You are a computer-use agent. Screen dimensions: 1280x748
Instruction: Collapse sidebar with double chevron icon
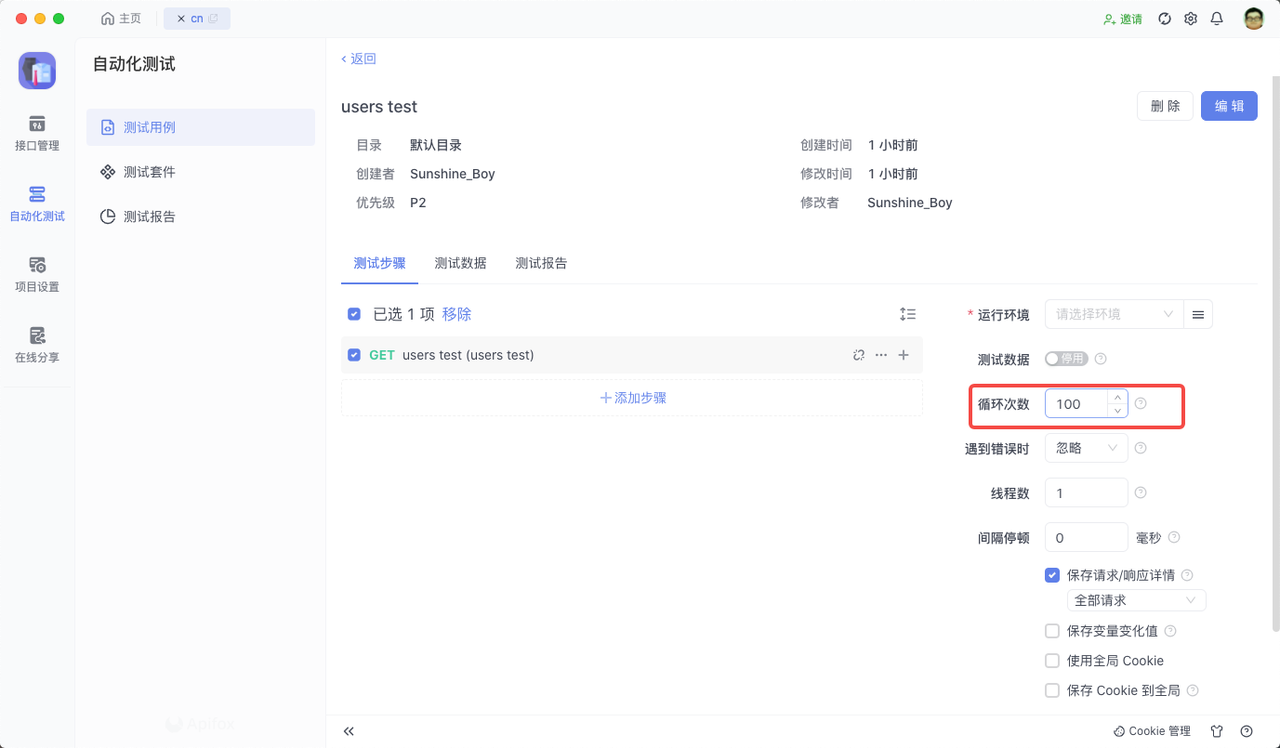point(349,731)
